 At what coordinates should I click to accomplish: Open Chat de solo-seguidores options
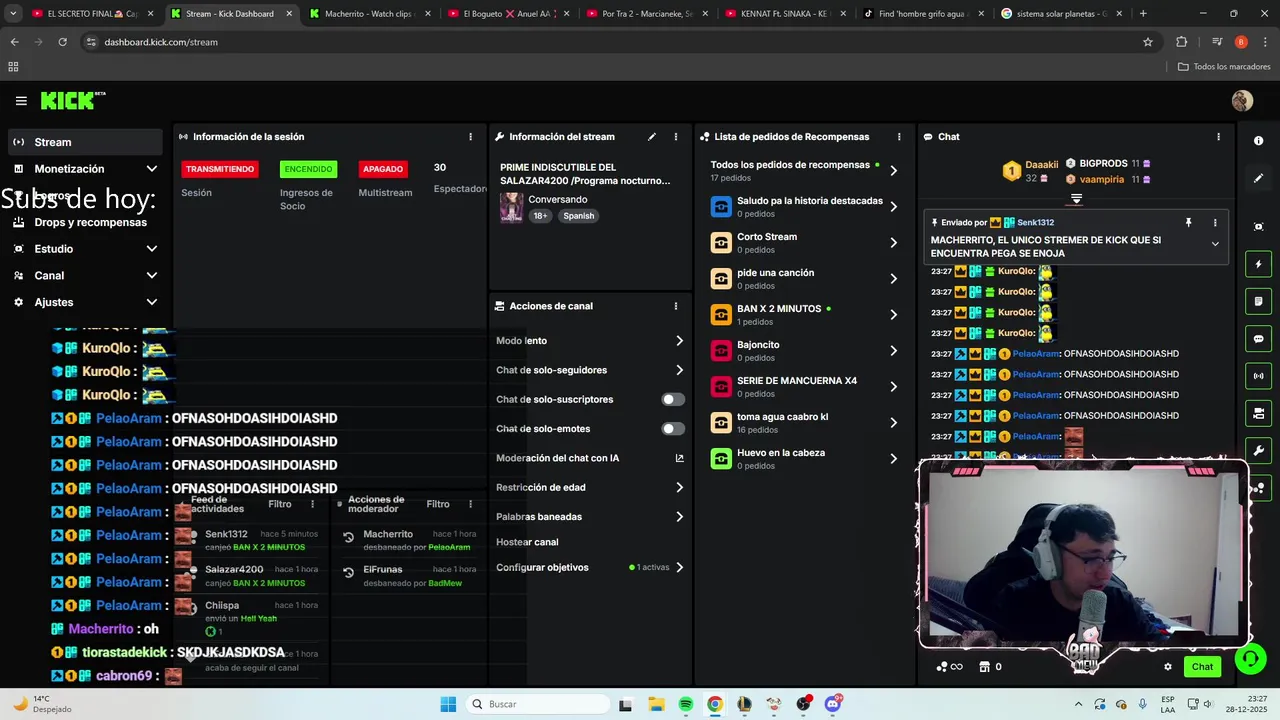(590, 370)
